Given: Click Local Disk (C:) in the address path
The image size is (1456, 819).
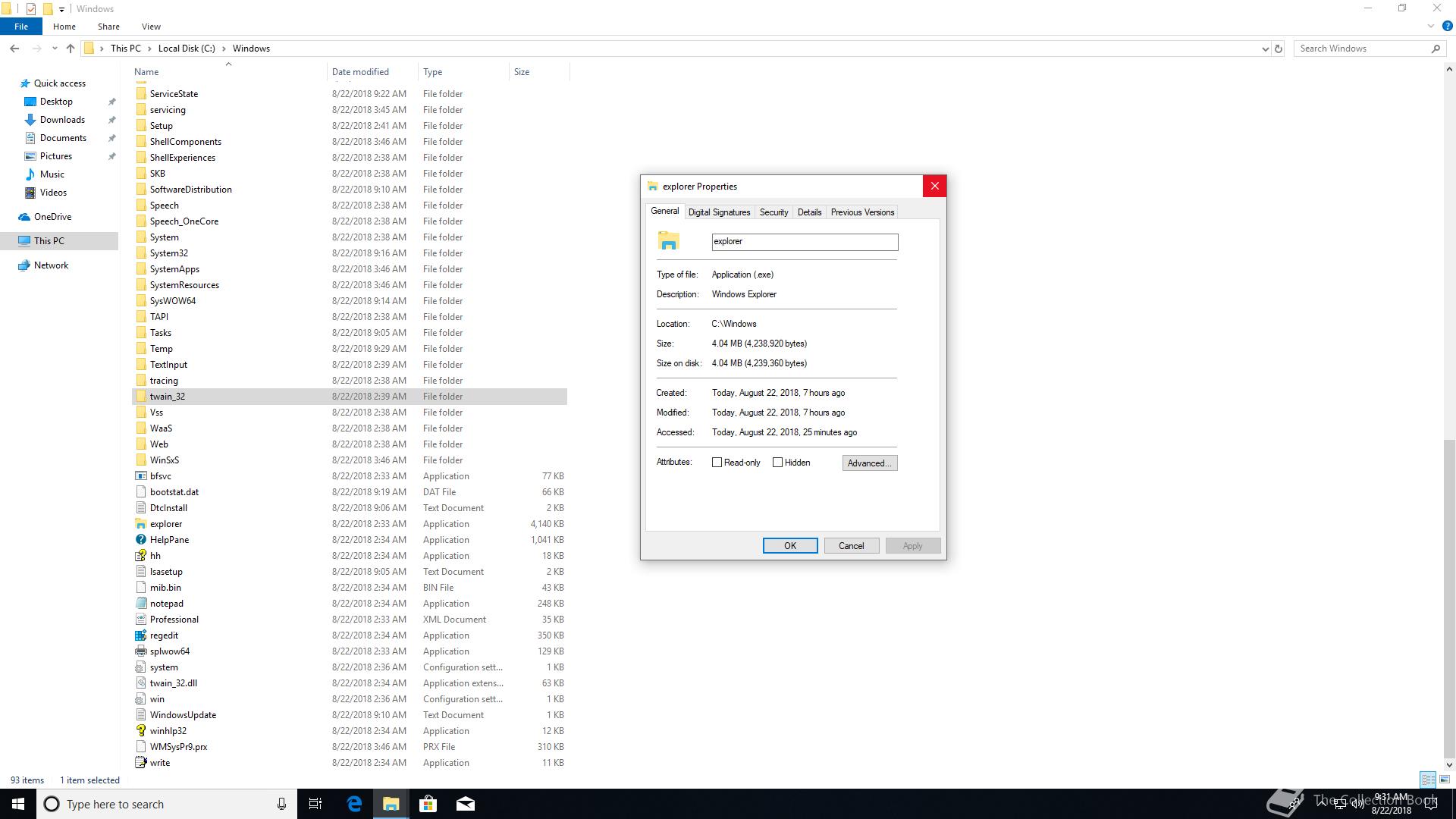Looking at the screenshot, I should tap(187, 49).
